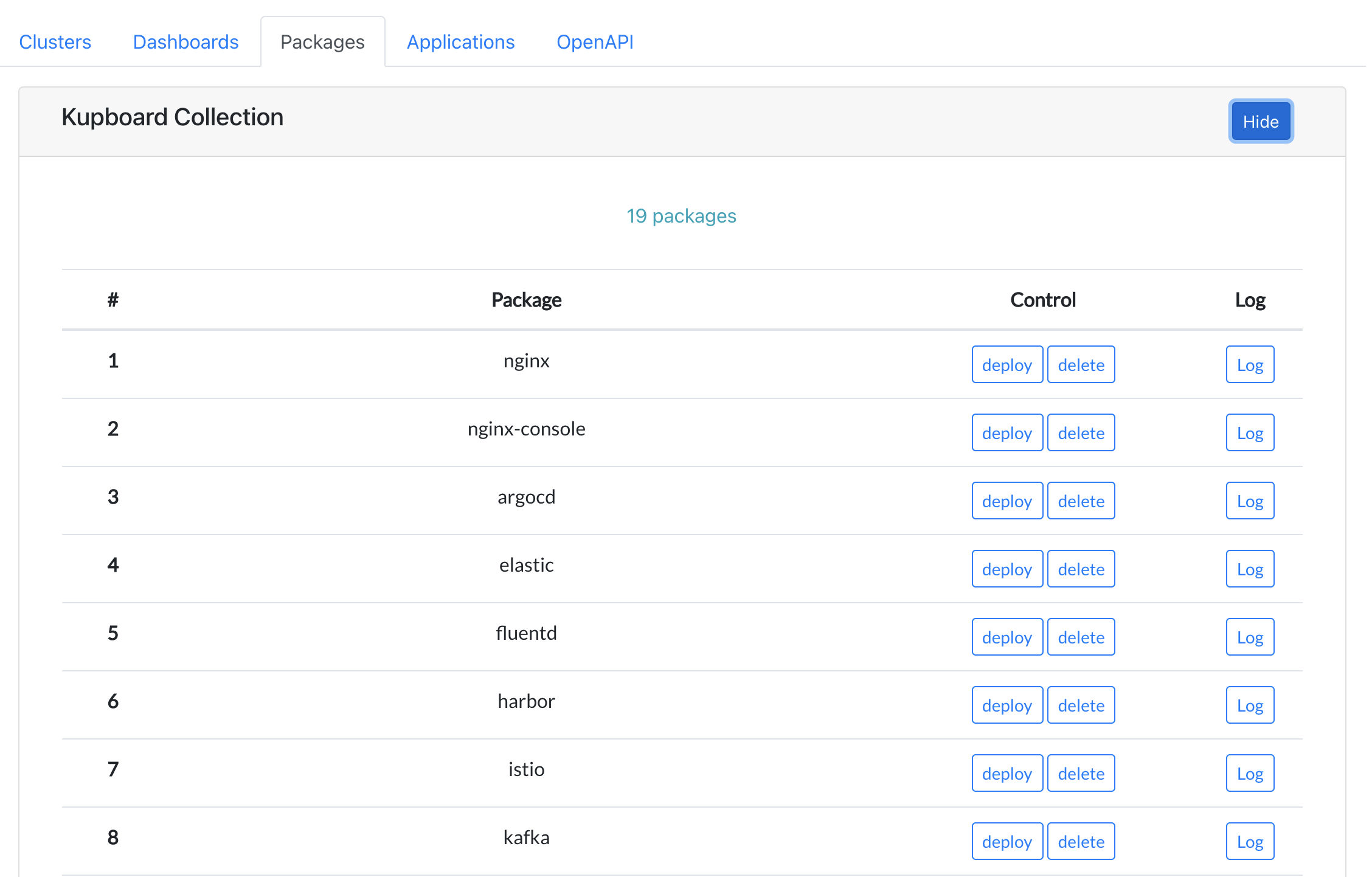Image resolution: width=1372 pixels, height=877 pixels.
Task: Click the Kupboard Collection heading
Action: tap(173, 117)
